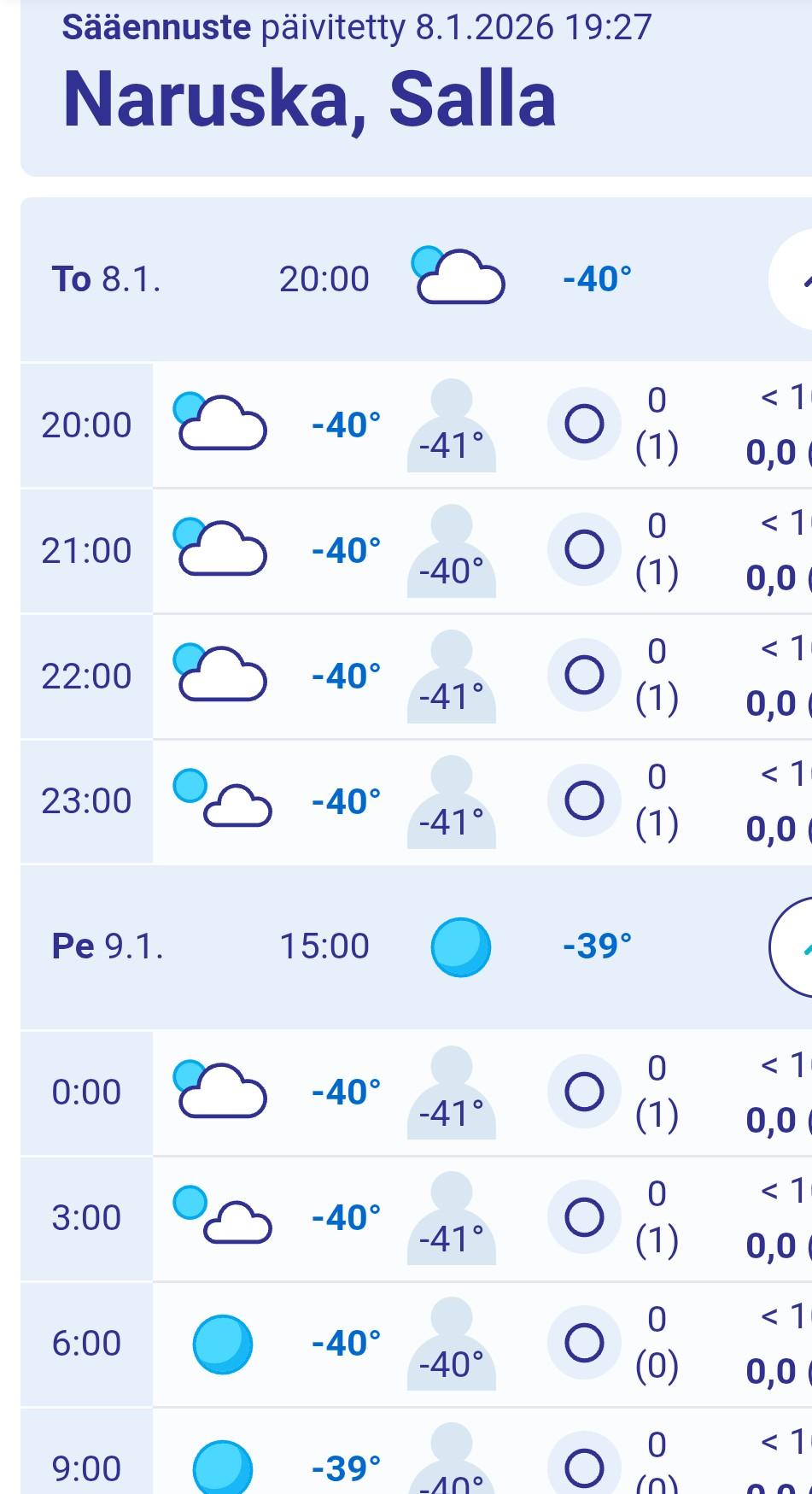Expand the Pe 9.1. day section
Viewport: 812px width, 1494px height.
796,946
